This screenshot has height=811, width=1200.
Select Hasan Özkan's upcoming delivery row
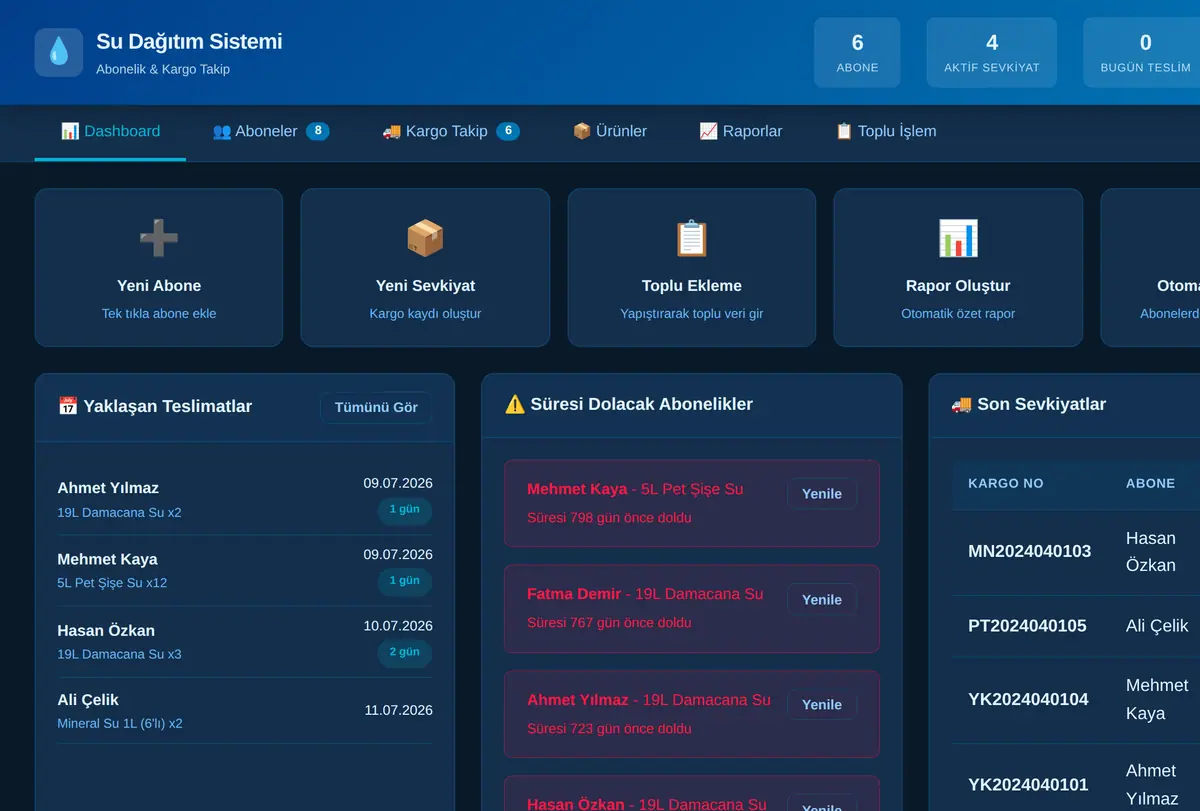245,641
